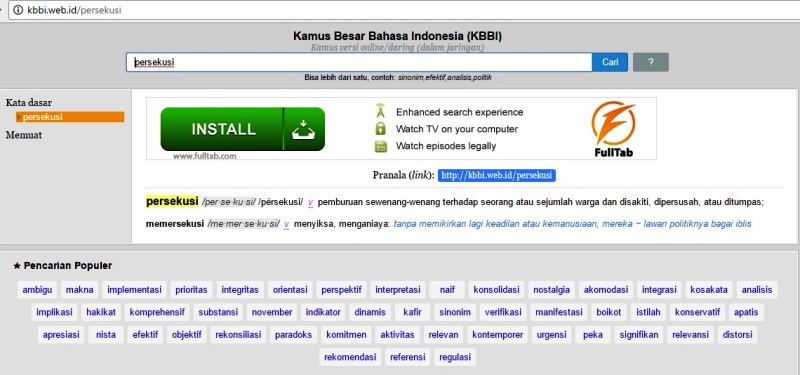The width and height of the screenshot is (800, 375).
Task: Open popular search istilah
Action: 648,312
